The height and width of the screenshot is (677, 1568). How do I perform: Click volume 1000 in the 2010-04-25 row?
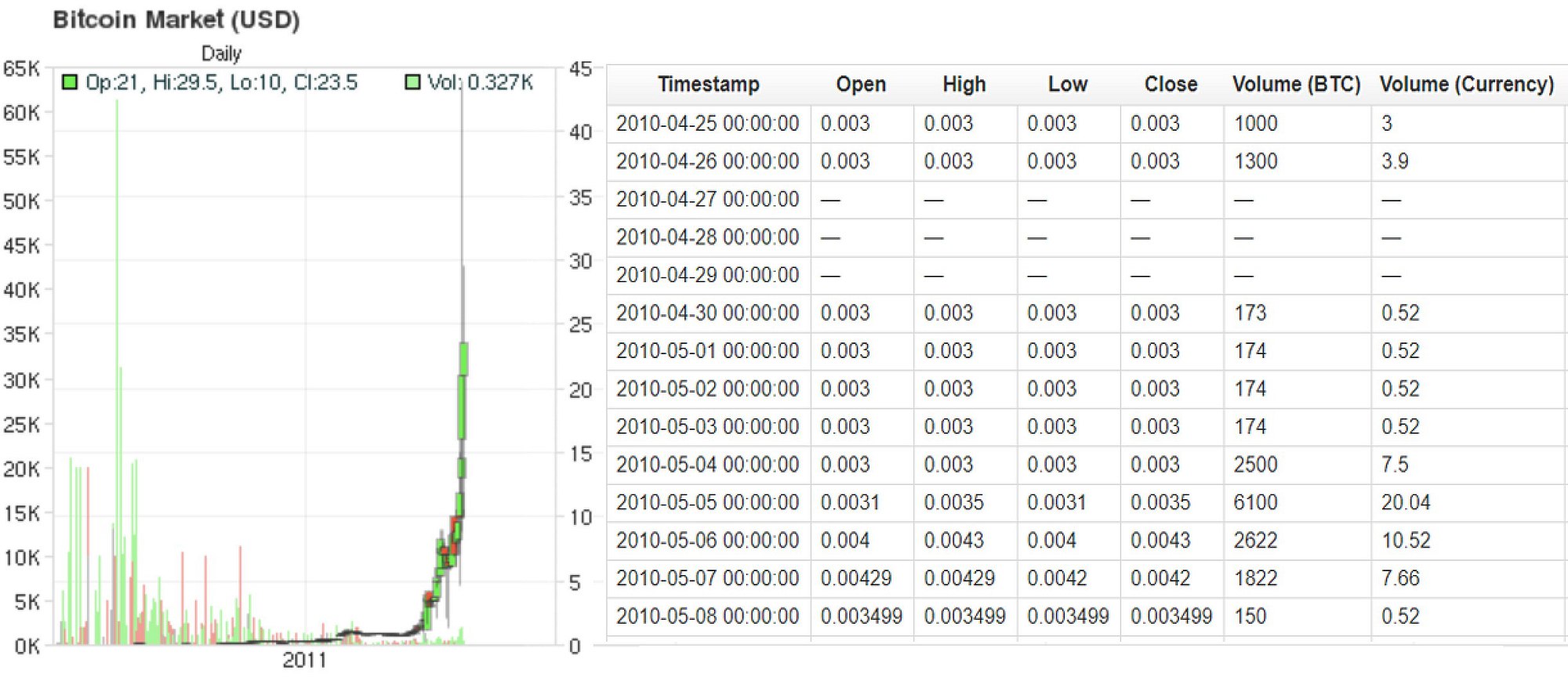click(x=1255, y=124)
